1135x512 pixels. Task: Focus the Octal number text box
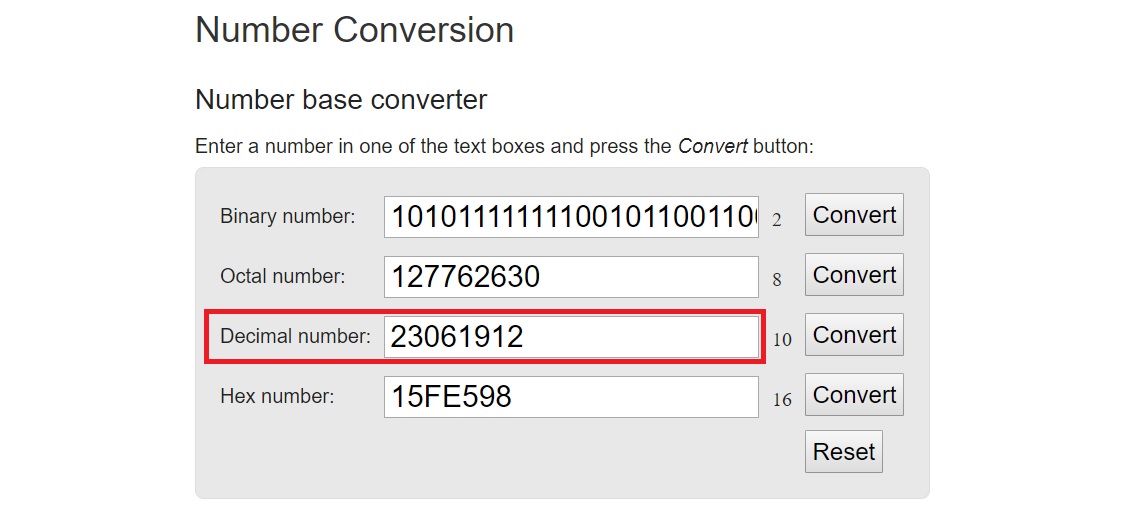571,277
